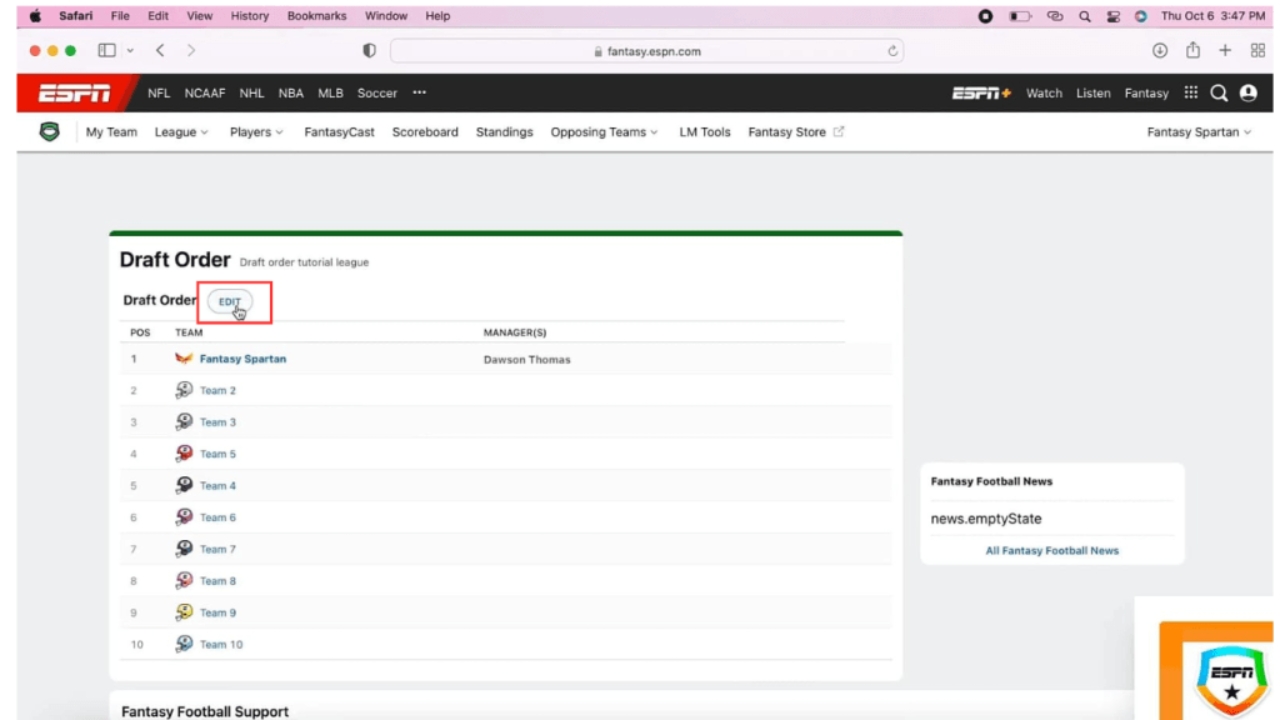
Task: Click the ESPN logo in header
Action: point(75,93)
